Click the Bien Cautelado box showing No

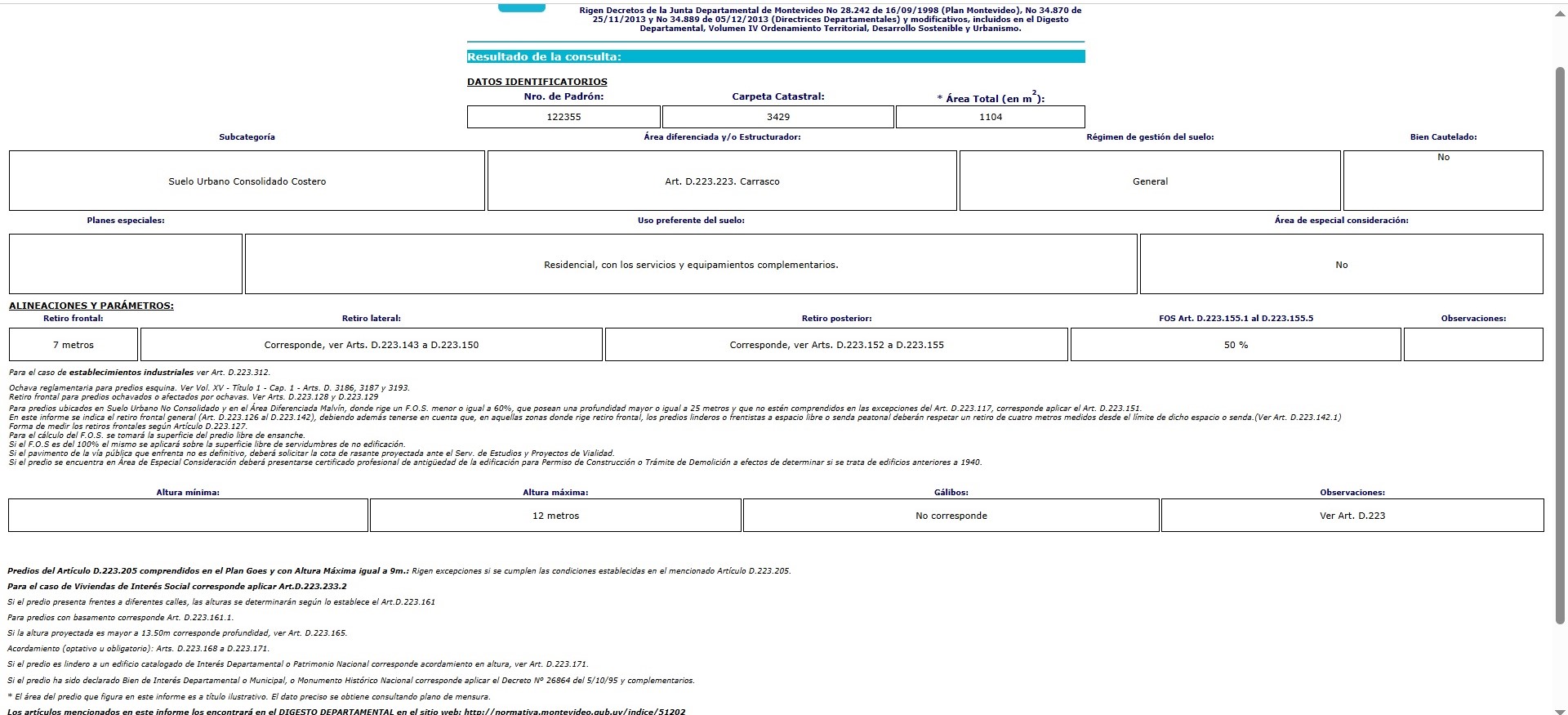click(x=1443, y=181)
